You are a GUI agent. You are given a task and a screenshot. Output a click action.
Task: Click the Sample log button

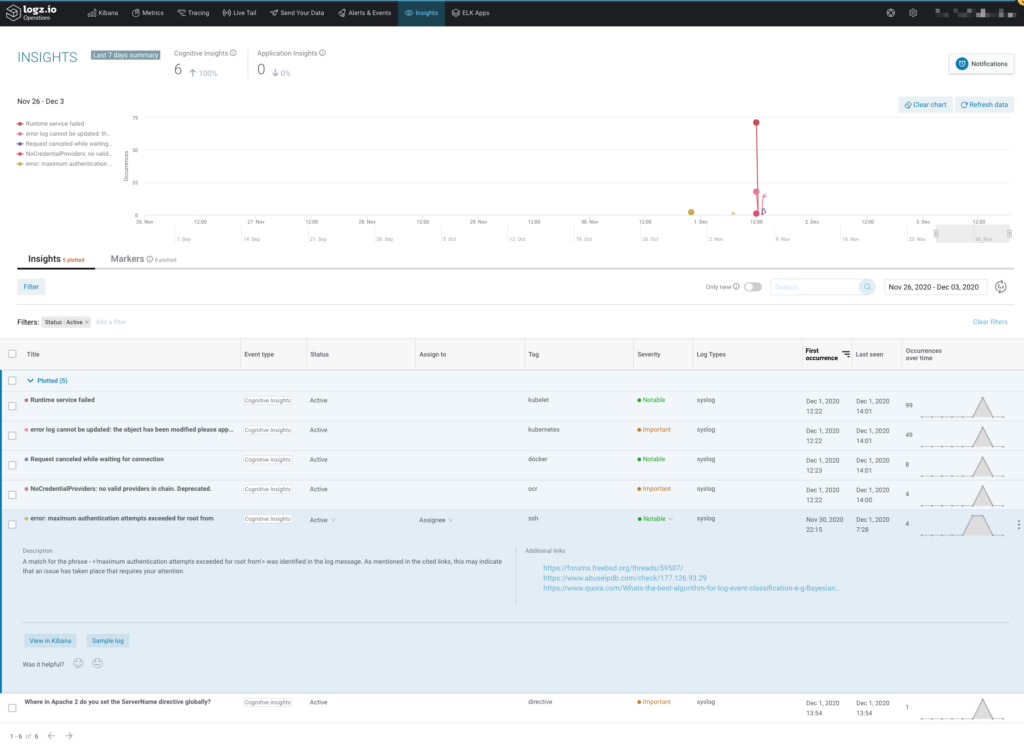[x=108, y=640]
